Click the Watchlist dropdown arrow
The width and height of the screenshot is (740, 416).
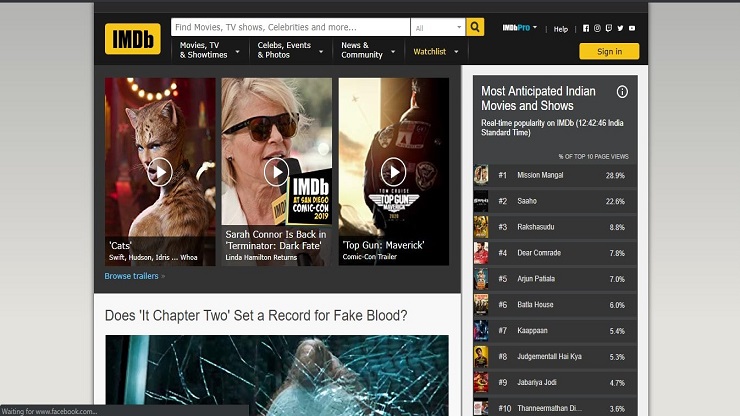pos(456,51)
